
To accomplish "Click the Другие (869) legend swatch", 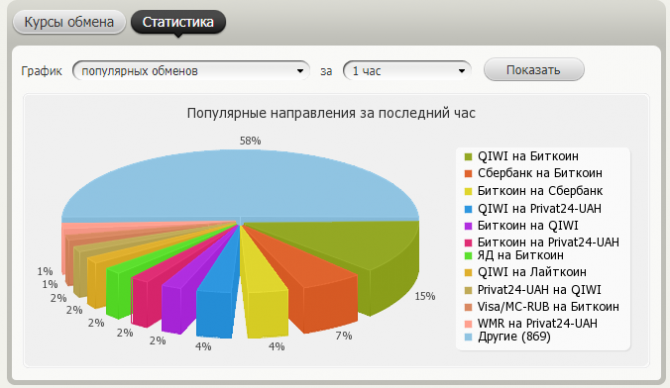I will (x=468, y=337).
